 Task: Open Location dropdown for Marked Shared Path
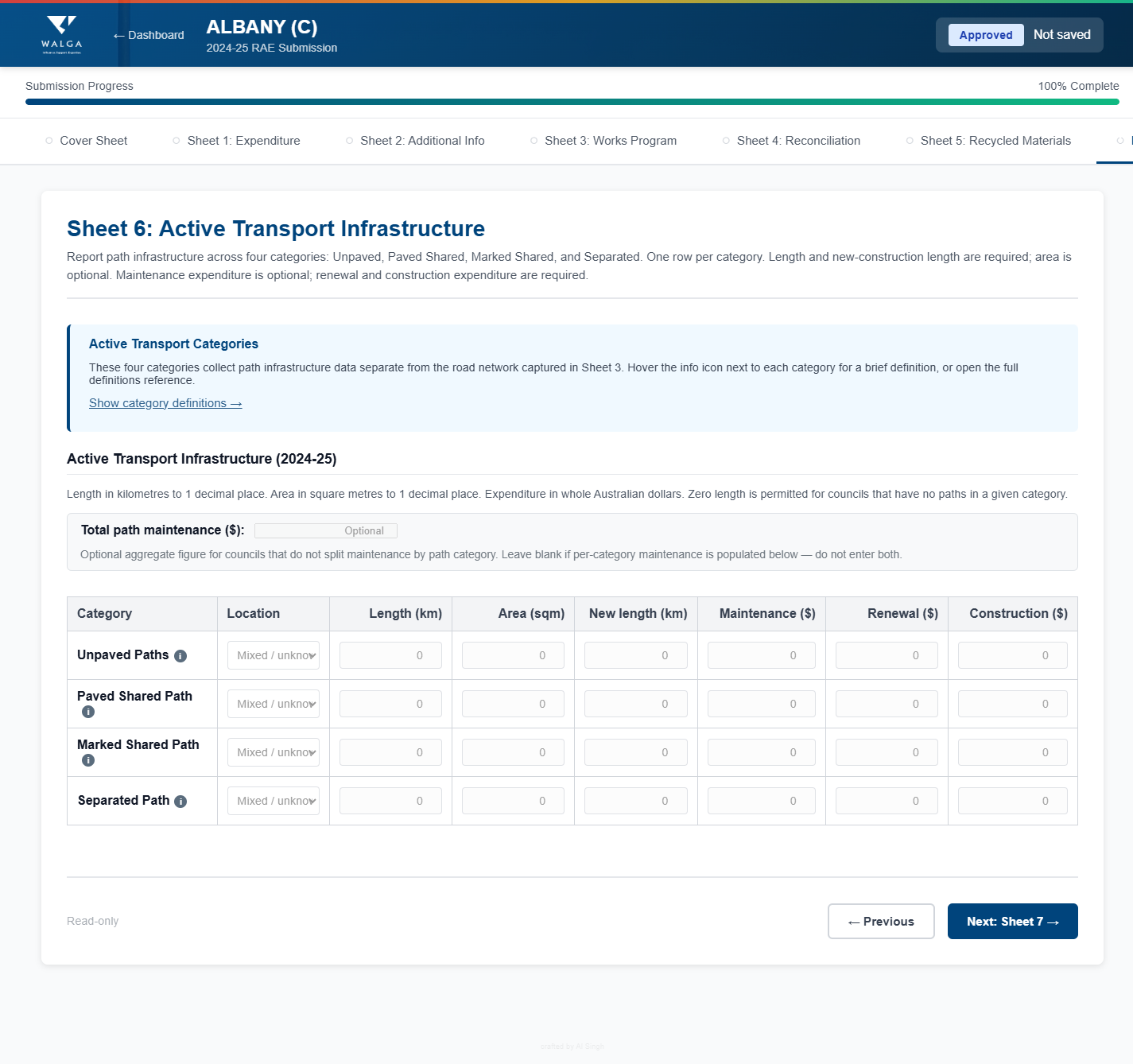tap(274, 752)
